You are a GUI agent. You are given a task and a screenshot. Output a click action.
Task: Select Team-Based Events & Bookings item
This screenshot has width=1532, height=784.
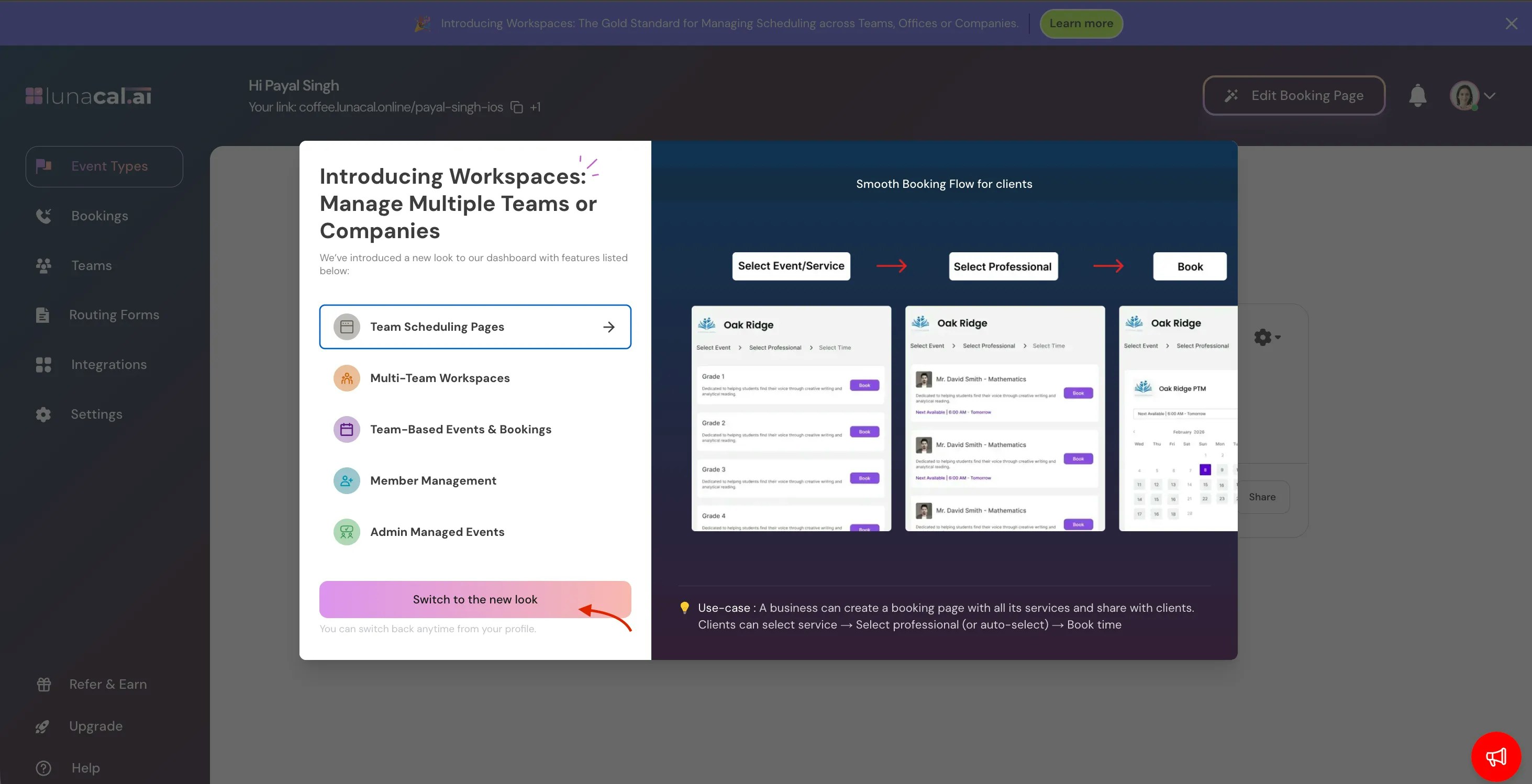460,429
